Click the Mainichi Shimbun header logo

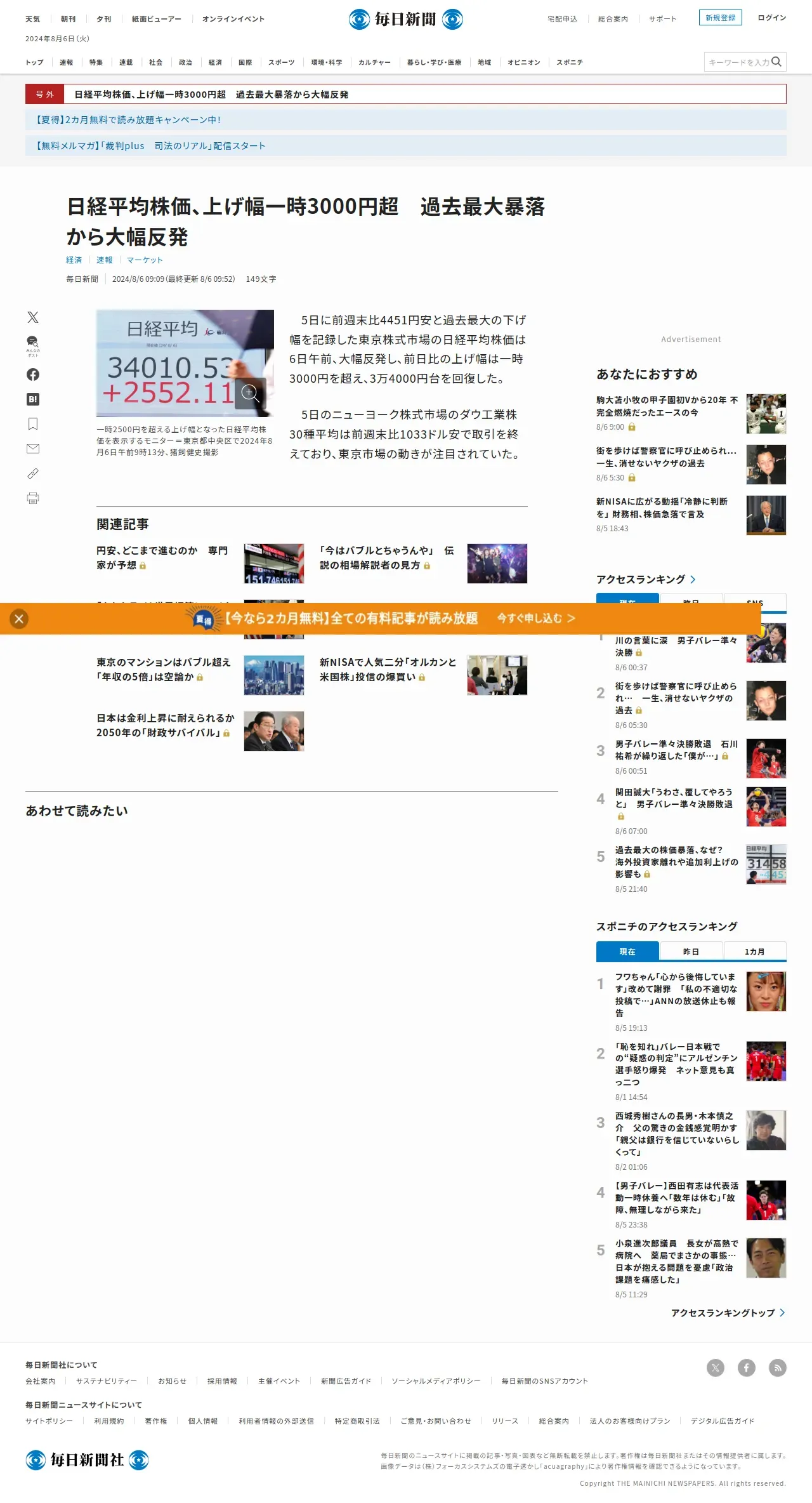click(x=406, y=19)
